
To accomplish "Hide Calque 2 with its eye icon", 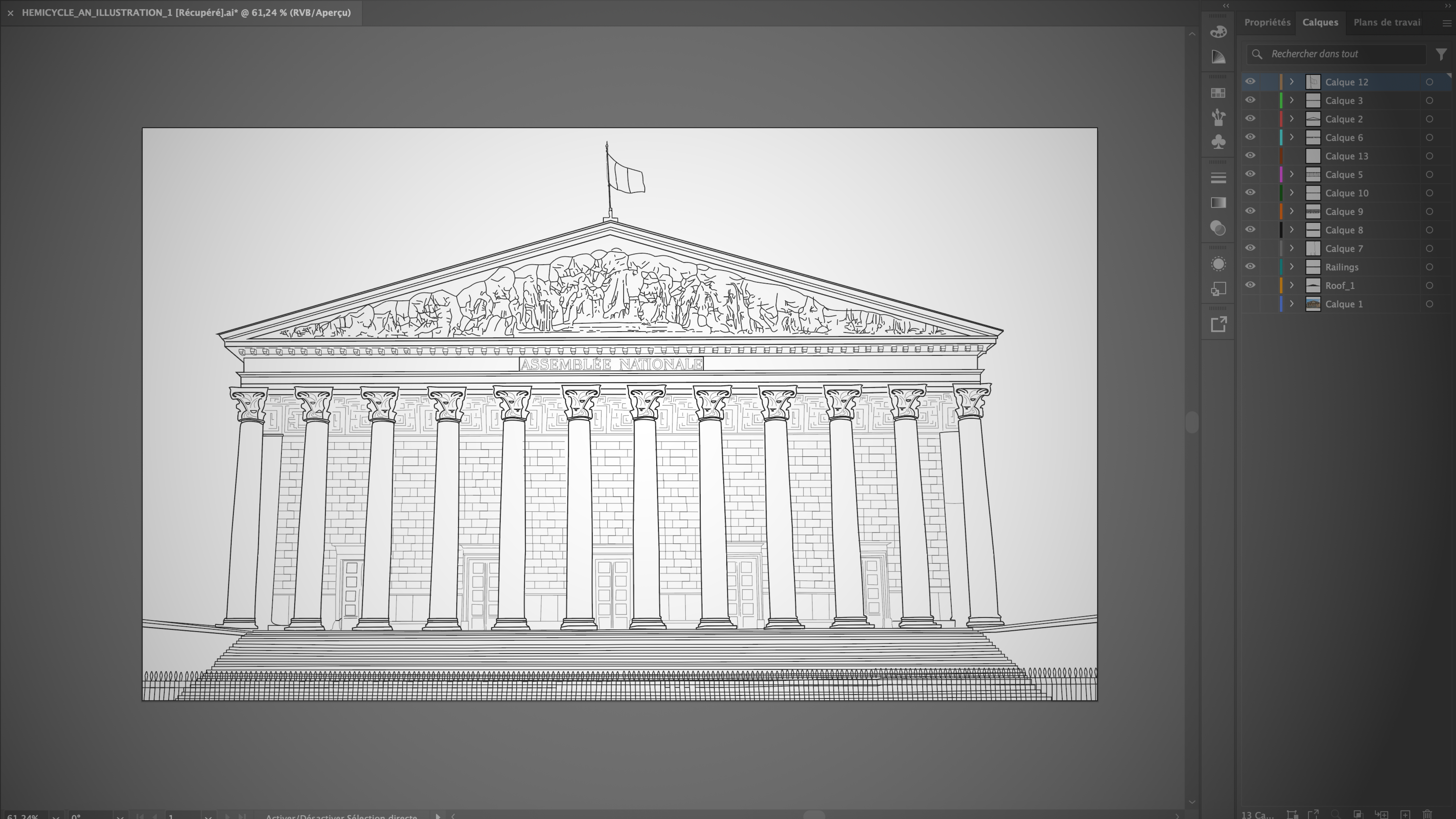I will [1250, 119].
